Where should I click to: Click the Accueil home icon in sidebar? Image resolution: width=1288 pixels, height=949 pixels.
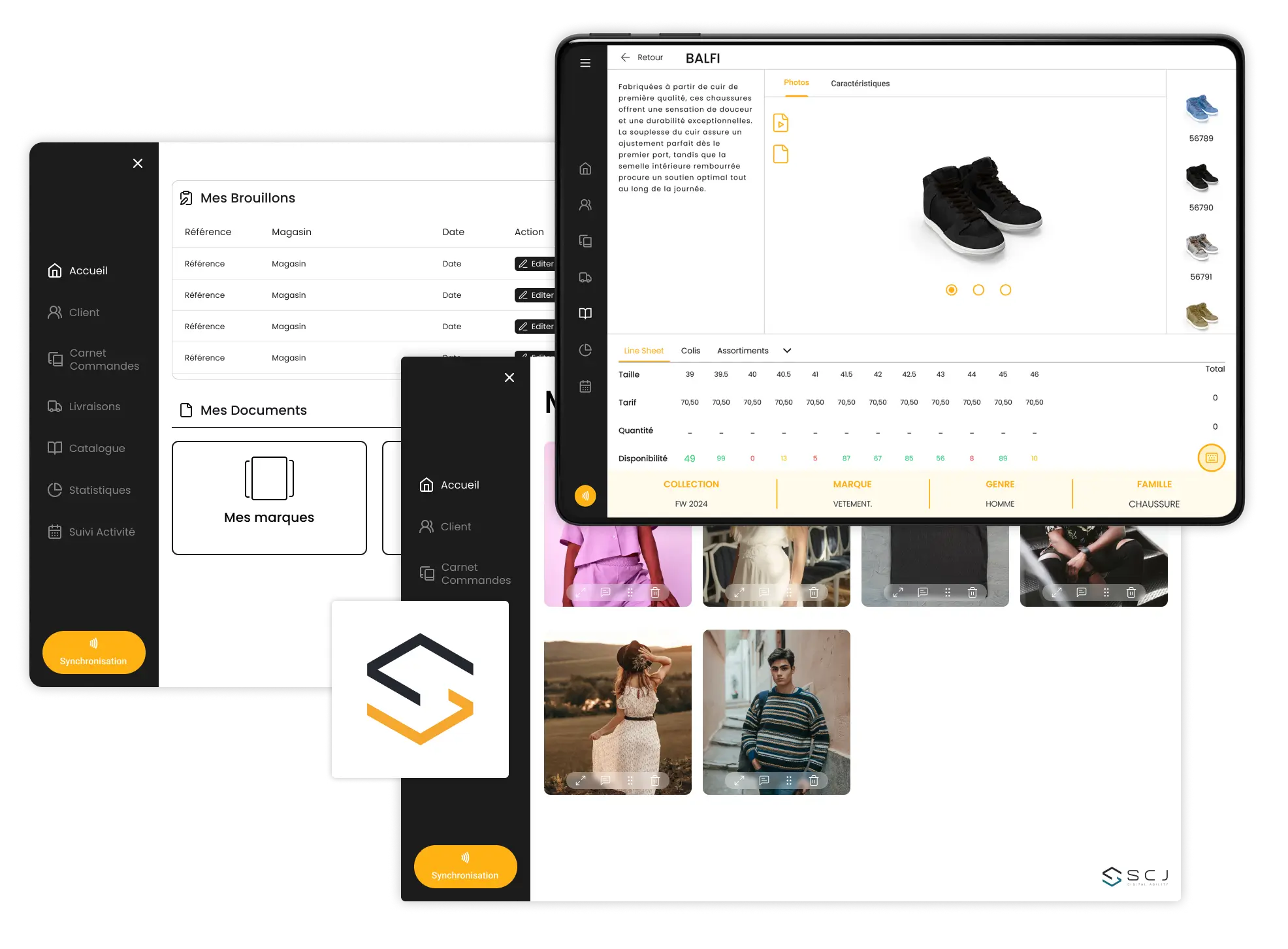pyautogui.click(x=55, y=270)
